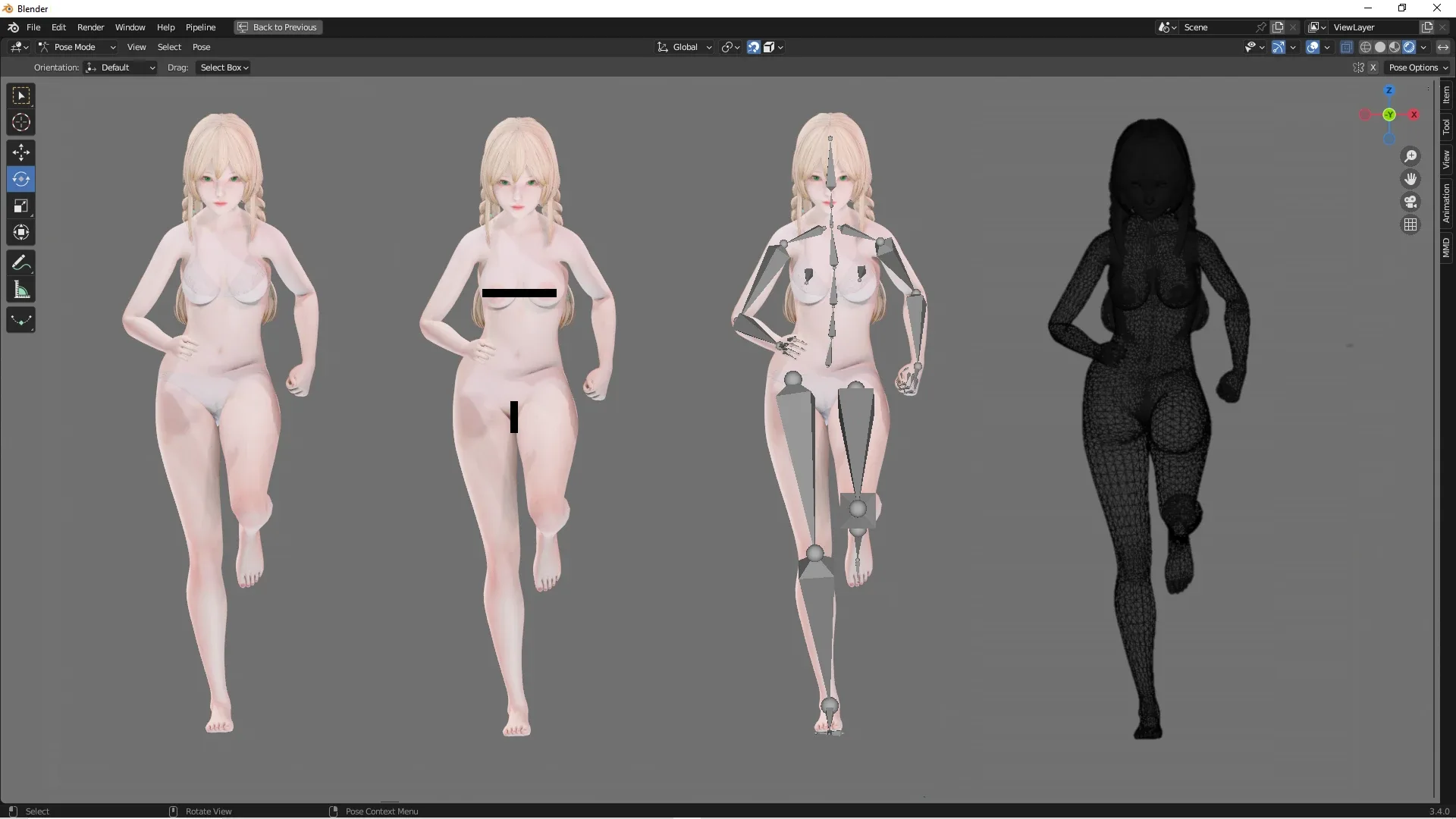Open the Pose Options dropdown
Screen dimensions: 1456x819
[1417, 67]
